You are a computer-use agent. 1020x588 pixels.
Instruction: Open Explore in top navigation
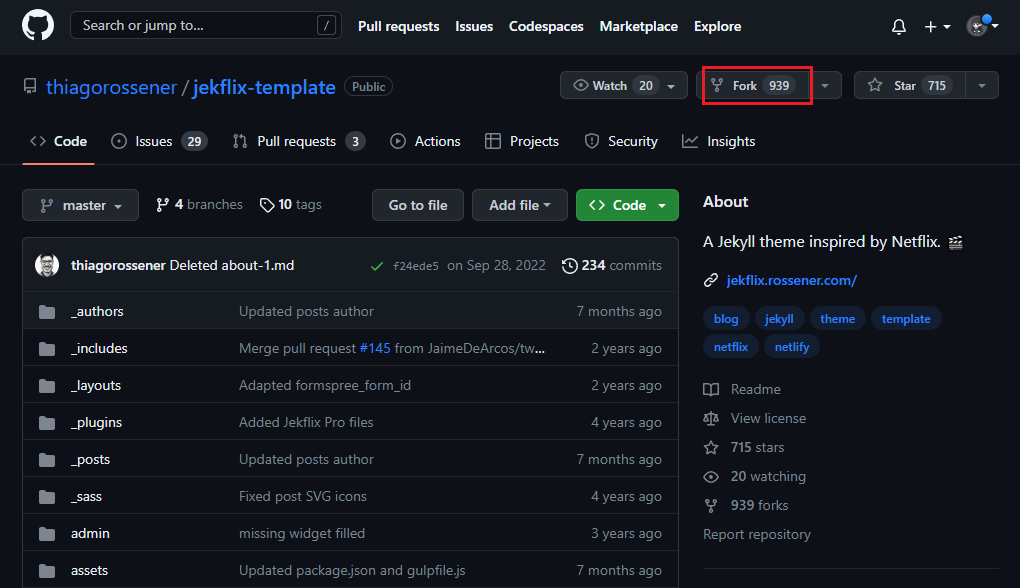[718, 27]
